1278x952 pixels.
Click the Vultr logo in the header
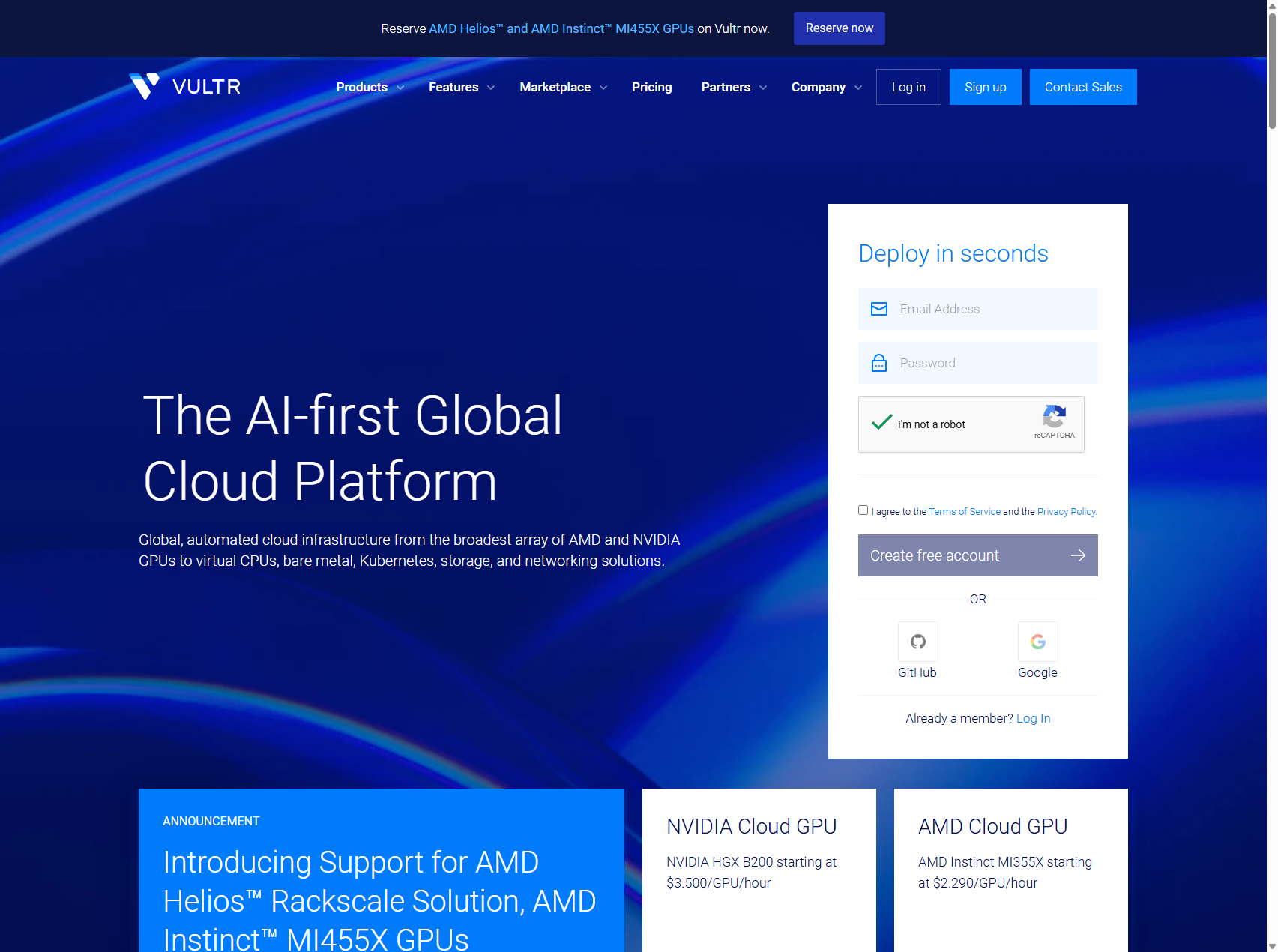[184, 87]
